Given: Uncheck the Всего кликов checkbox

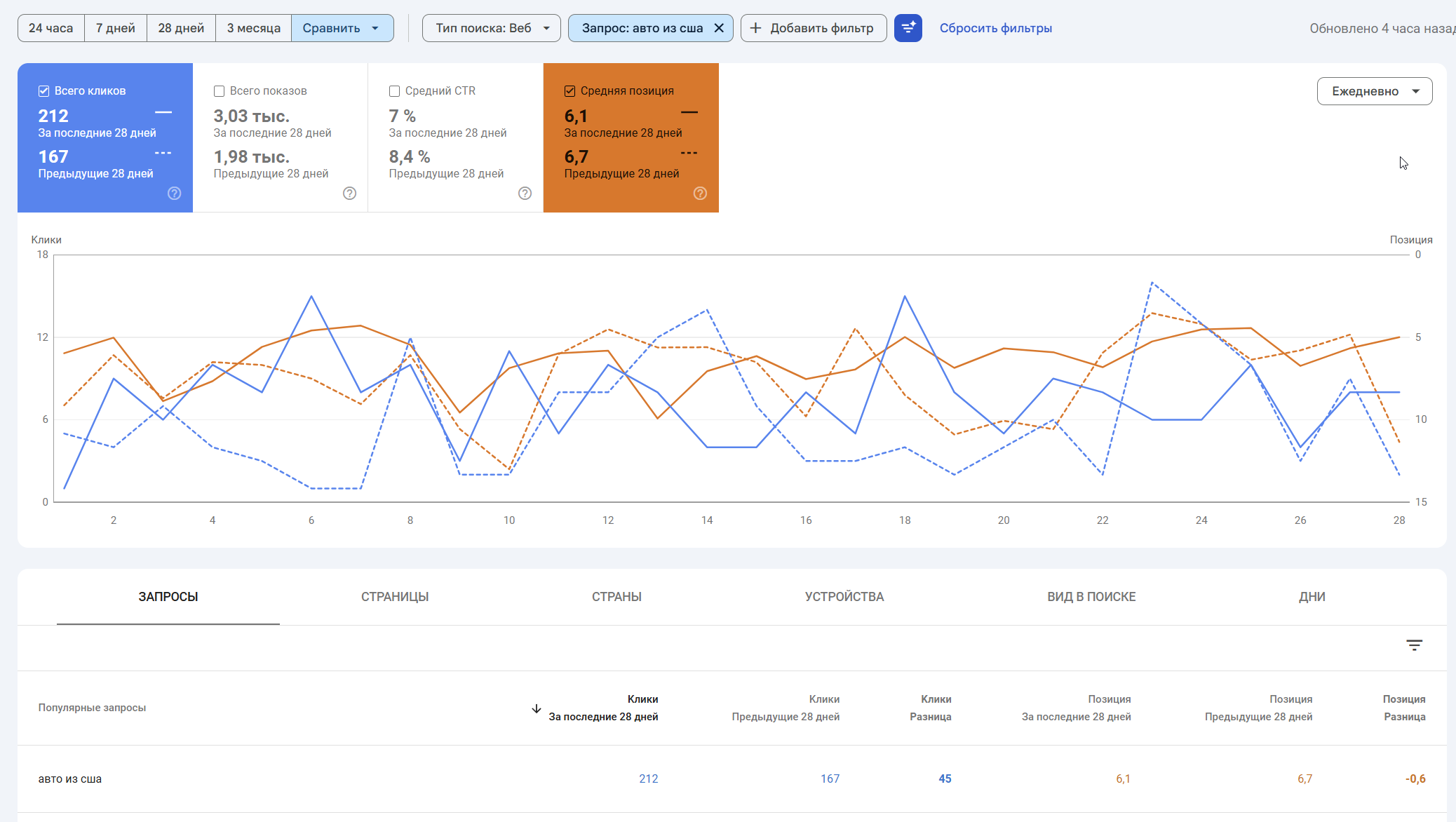Looking at the screenshot, I should pyautogui.click(x=43, y=91).
